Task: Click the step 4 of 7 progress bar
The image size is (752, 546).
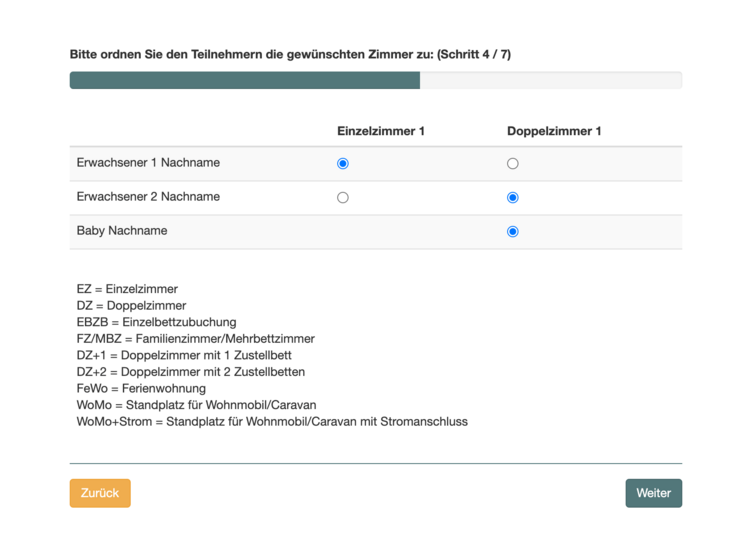Action: tap(376, 80)
